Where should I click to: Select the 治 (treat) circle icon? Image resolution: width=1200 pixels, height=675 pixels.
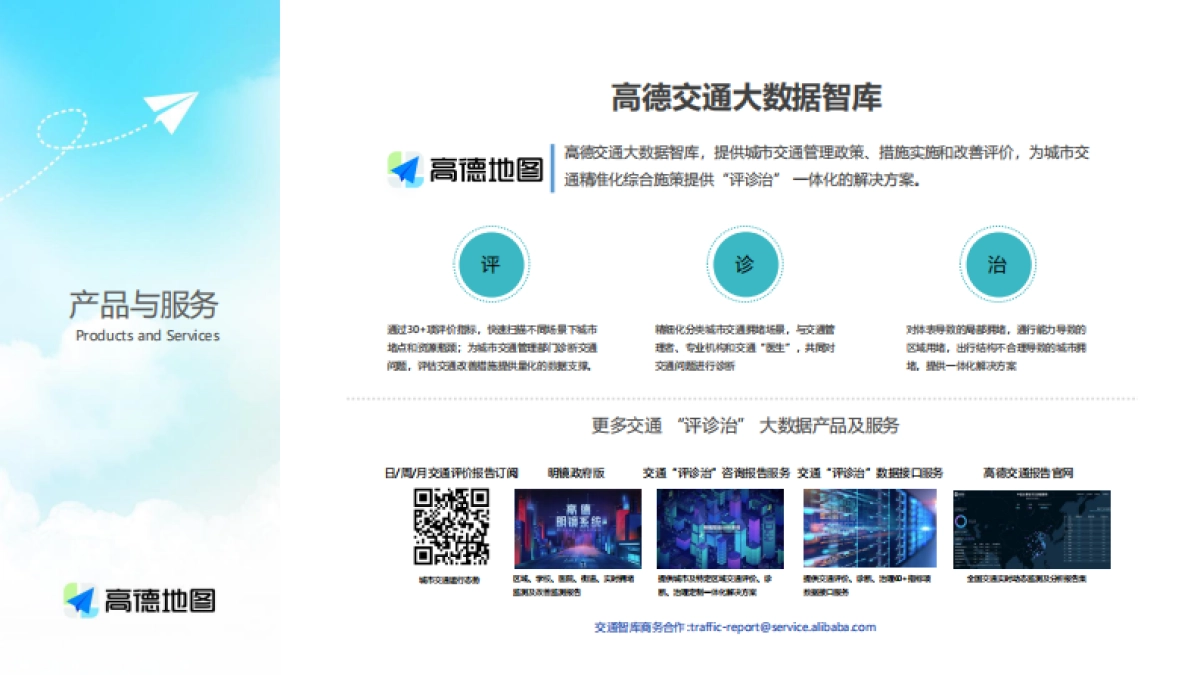click(998, 263)
